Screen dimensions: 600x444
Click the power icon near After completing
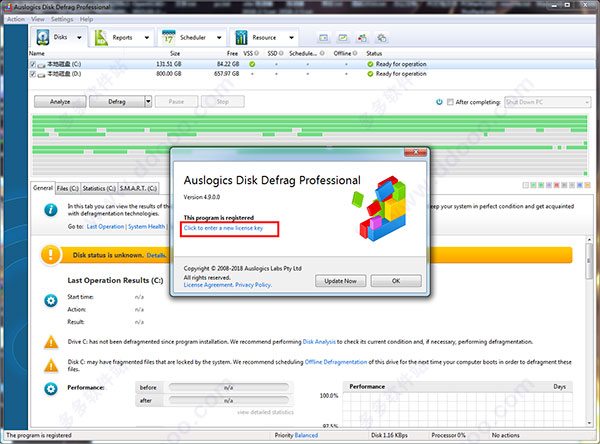(439, 101)
